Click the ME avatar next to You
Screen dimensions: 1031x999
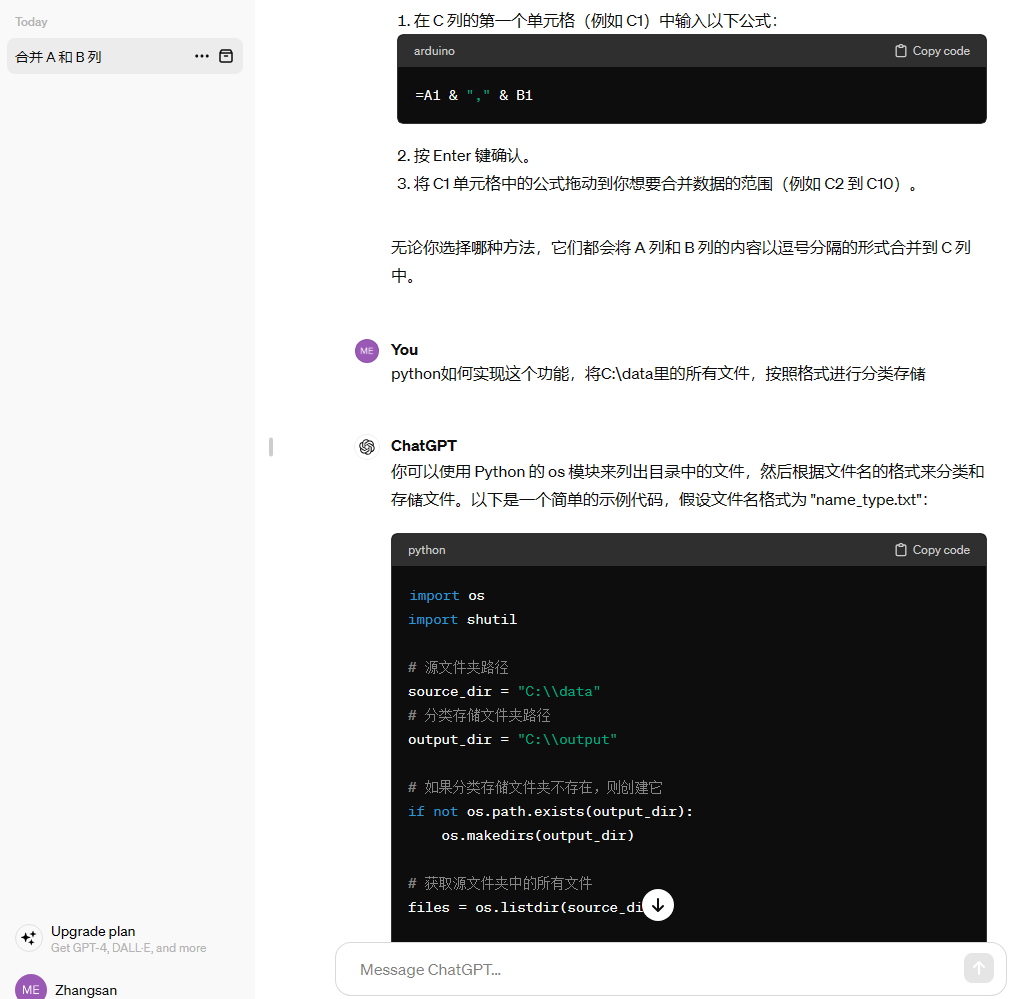click(367, 351)
